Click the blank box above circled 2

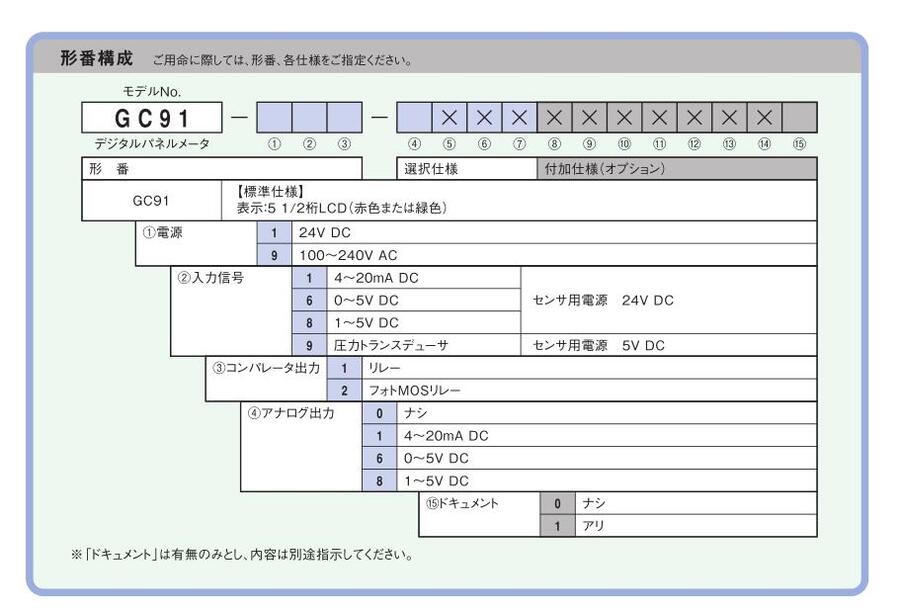[x=309, y=118]
